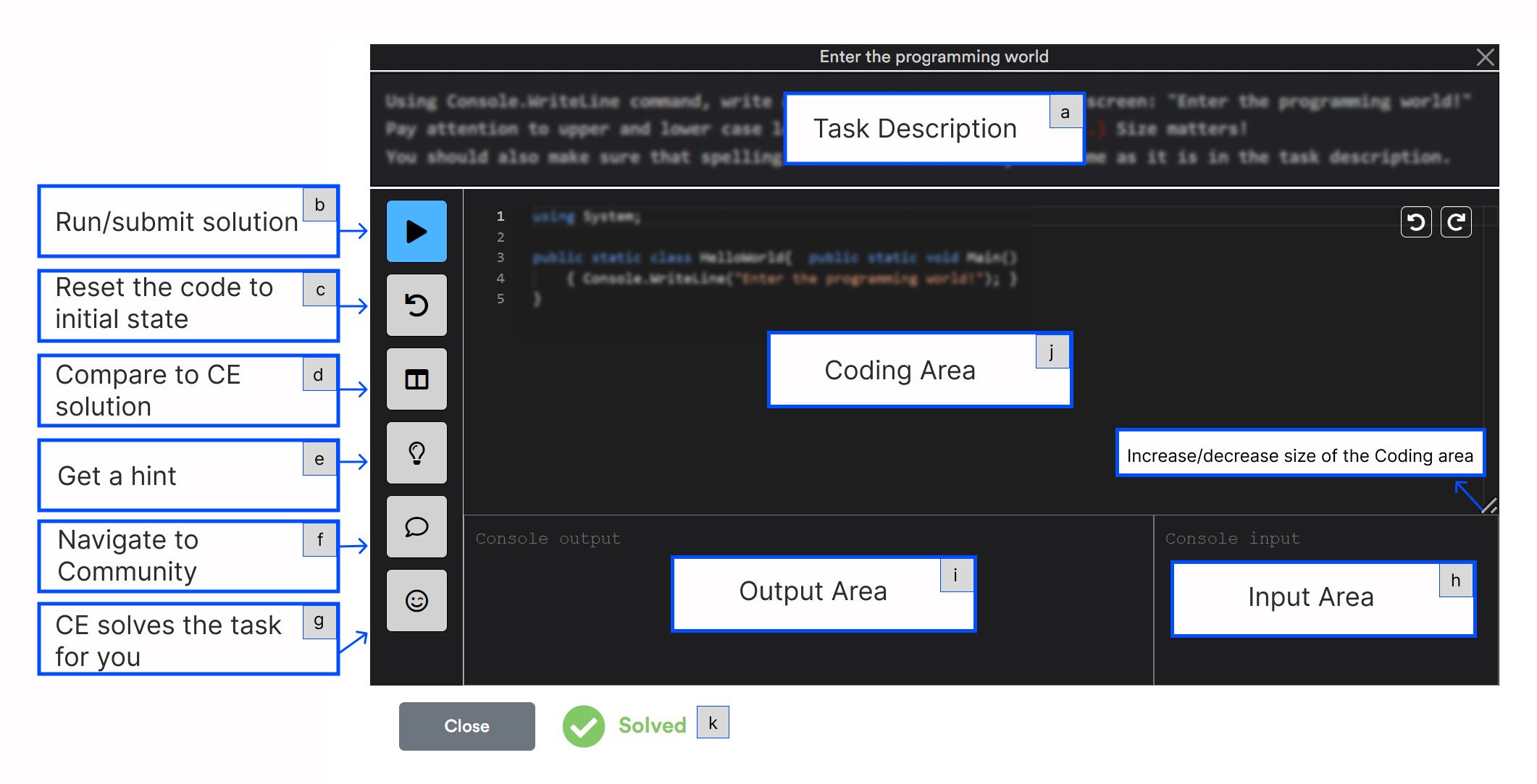Click the Solved status text
The image size is (1537, 784).
coord(652,726)
